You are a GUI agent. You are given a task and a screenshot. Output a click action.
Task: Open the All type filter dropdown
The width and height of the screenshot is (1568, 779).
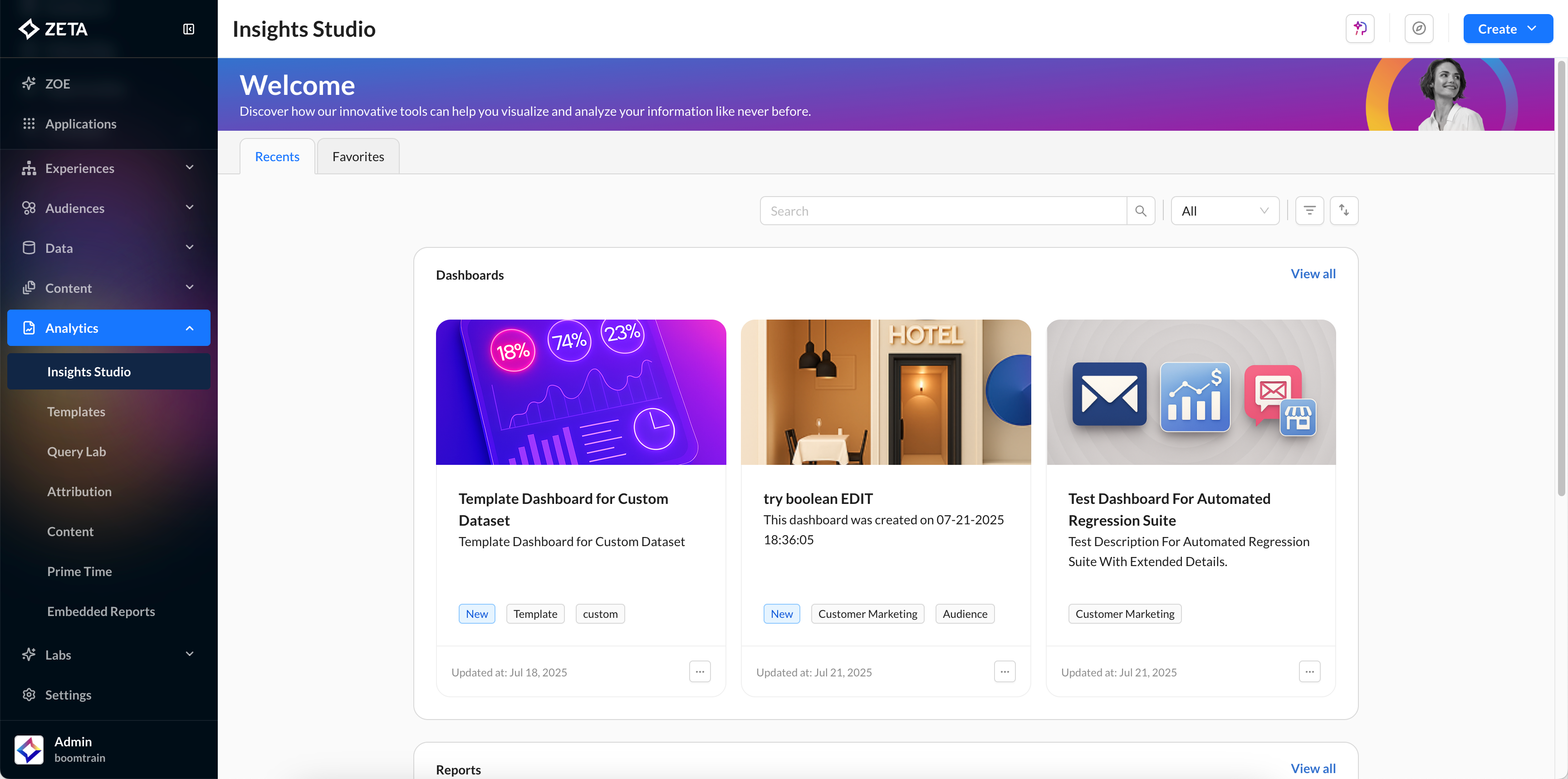(1225, 211)
